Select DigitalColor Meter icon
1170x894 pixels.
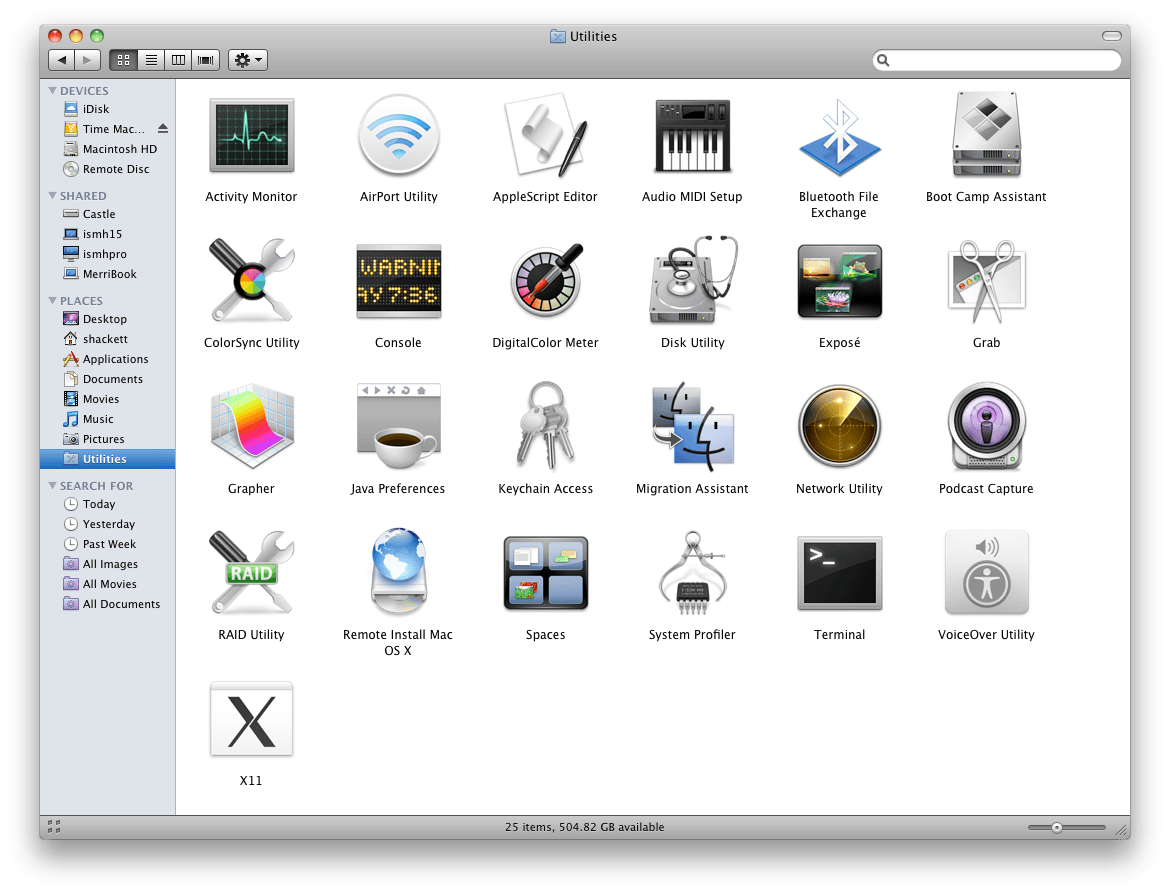(x=545, y=281)
